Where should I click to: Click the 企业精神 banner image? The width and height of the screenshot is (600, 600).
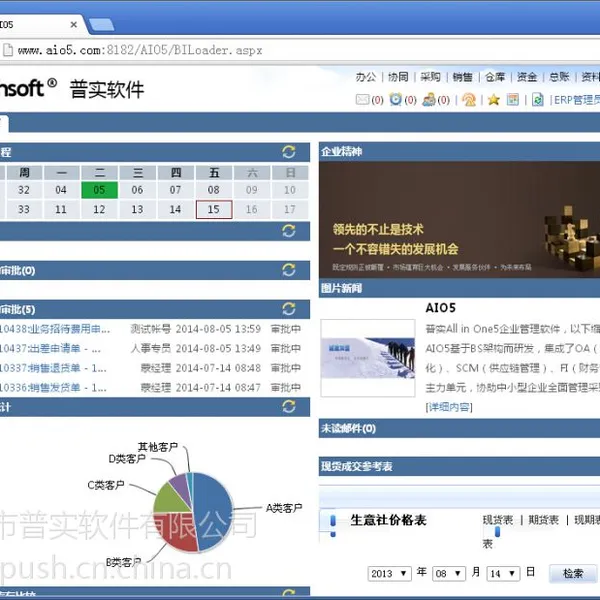pyautogui.click(x=459, y=220)
